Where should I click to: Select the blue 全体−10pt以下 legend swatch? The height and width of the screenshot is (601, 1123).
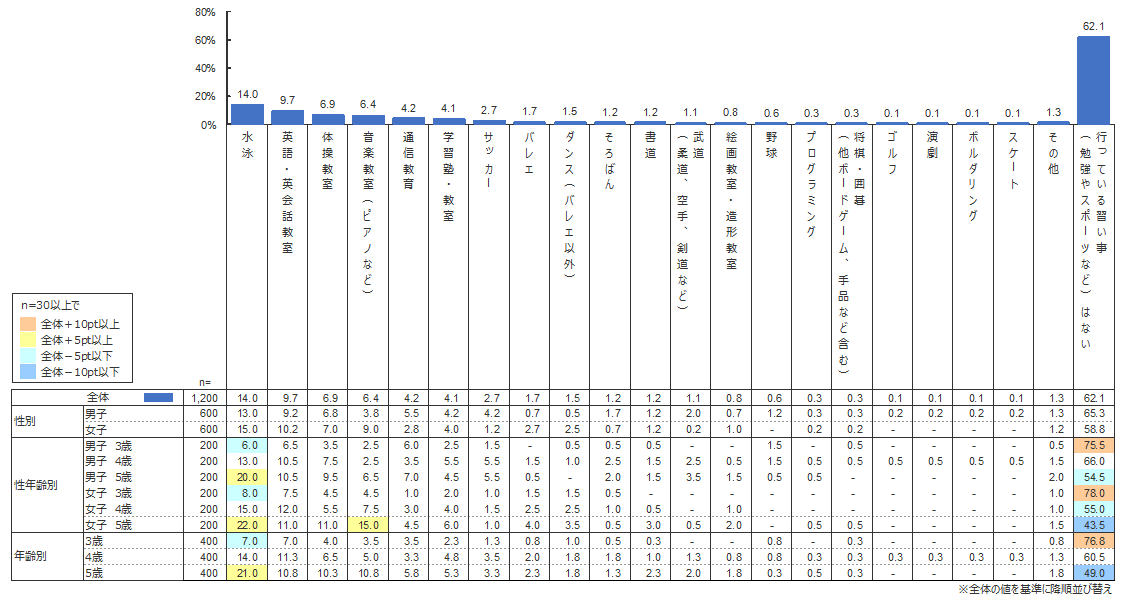30,372
